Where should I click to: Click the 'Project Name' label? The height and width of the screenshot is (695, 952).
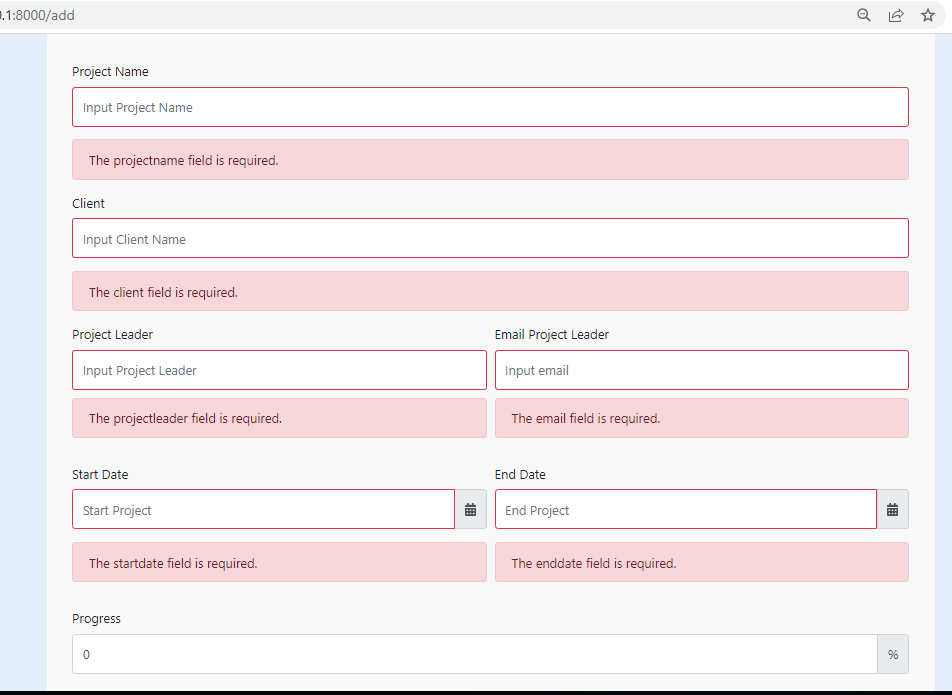click(110, 72)
